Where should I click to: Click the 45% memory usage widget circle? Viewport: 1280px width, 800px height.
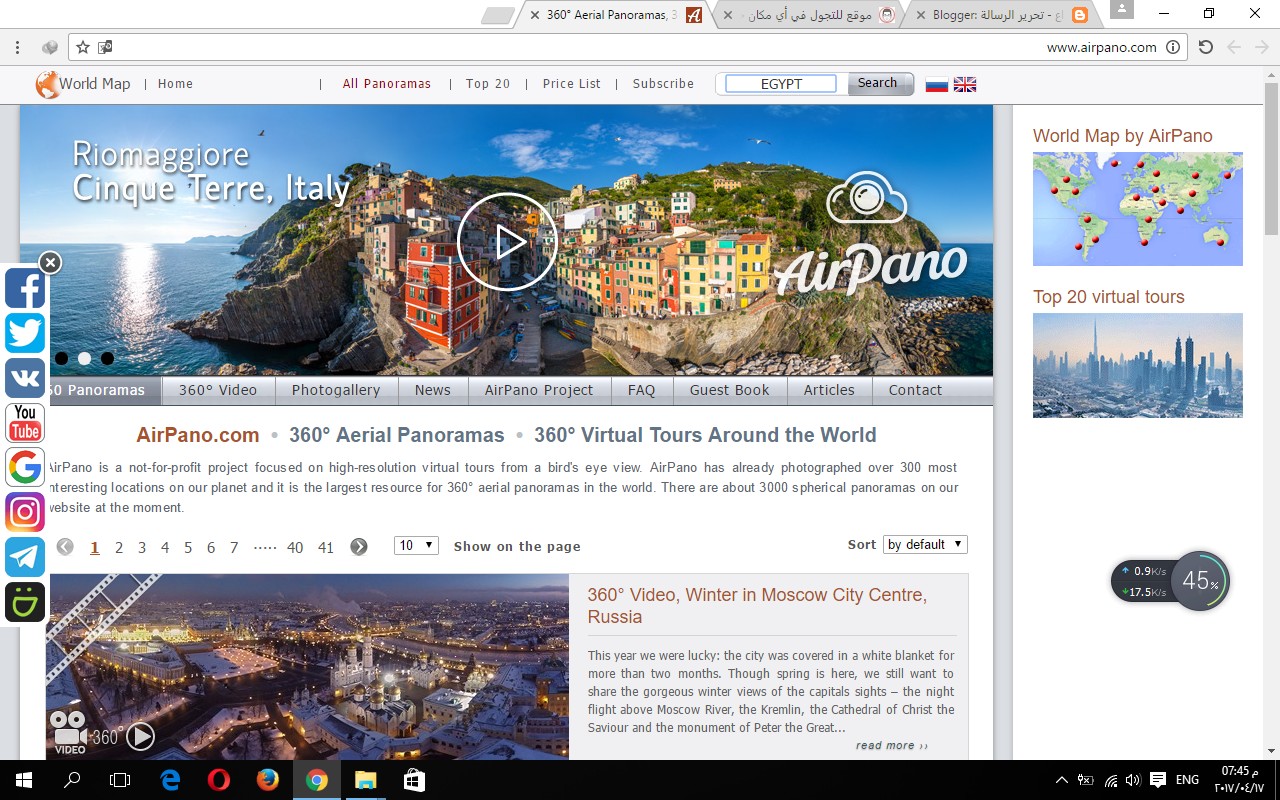(x=1200, y=580)
